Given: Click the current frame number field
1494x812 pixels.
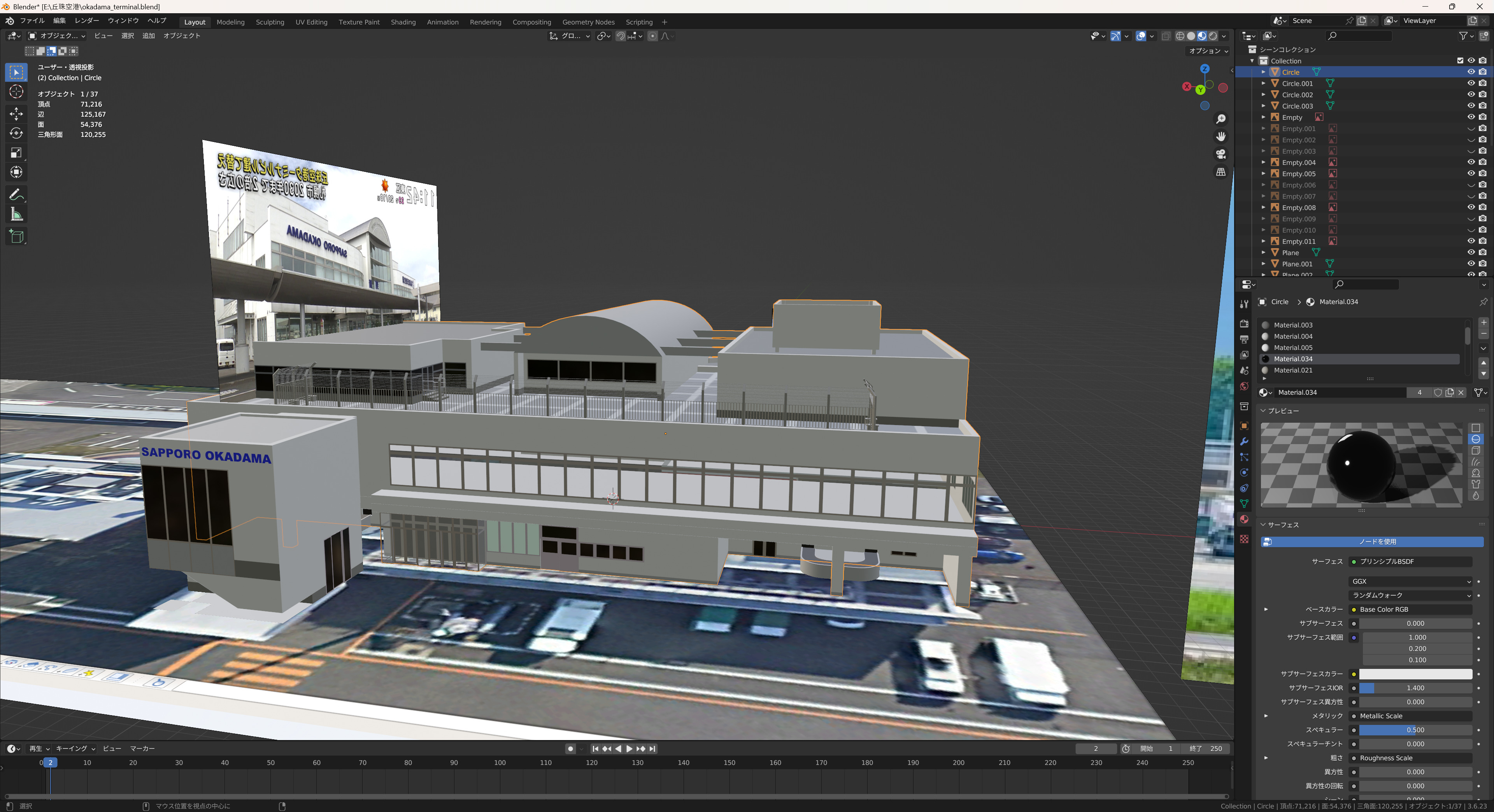Looking at the screenshot, I should (1096, 749).
